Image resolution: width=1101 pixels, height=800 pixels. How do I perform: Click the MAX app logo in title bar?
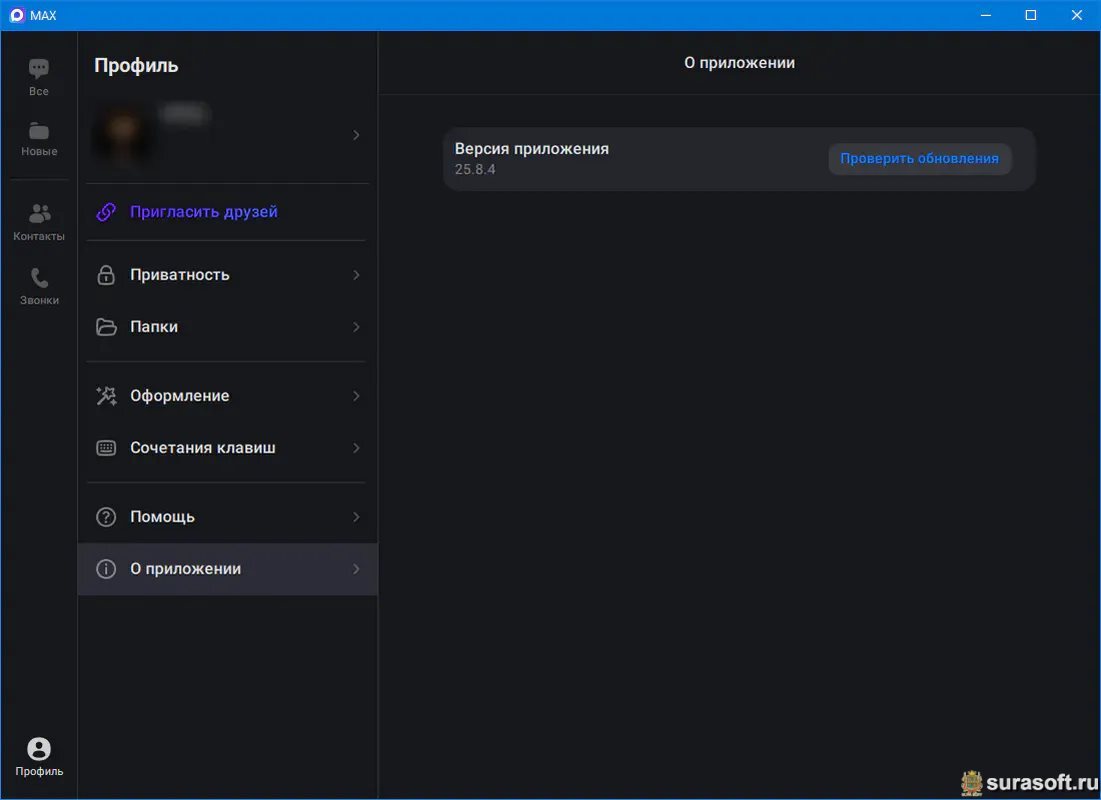[x=17, y=15]
